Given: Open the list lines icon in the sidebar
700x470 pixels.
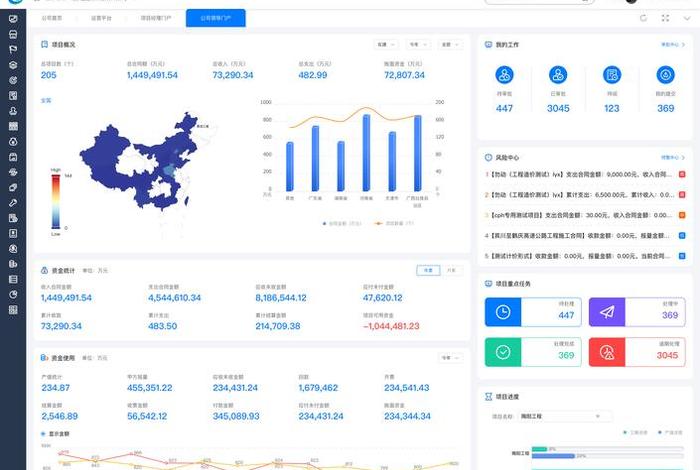Looking at the screenshot, I should point(13,279).
